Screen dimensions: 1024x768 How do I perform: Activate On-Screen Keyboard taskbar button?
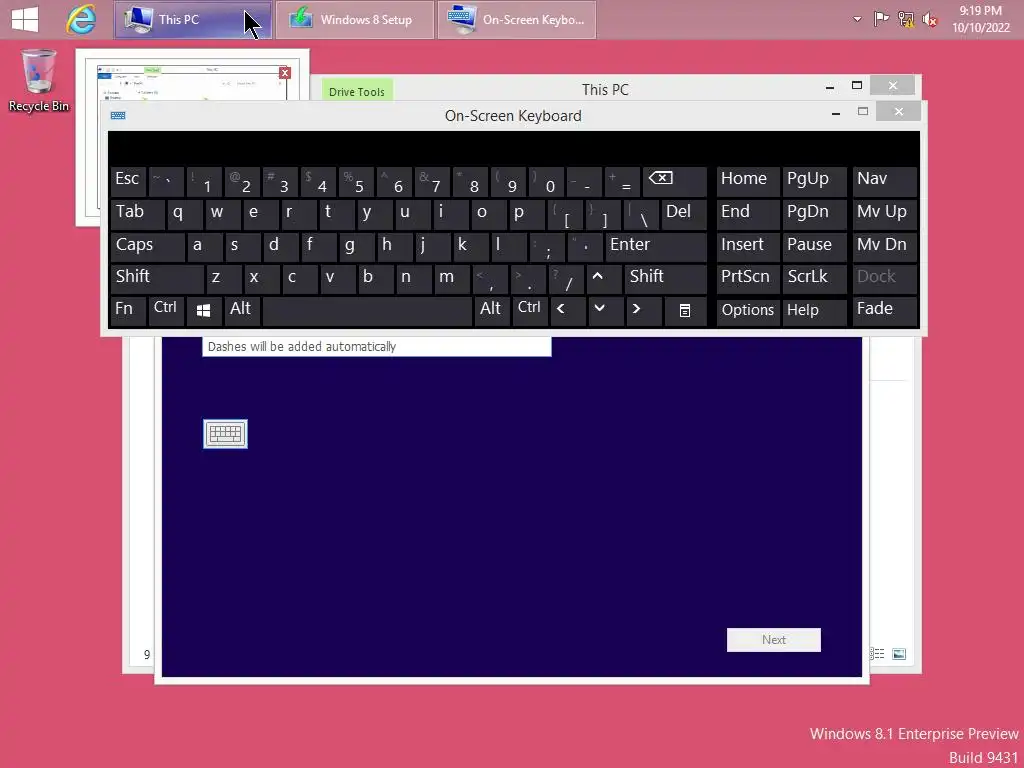point(517,20)
